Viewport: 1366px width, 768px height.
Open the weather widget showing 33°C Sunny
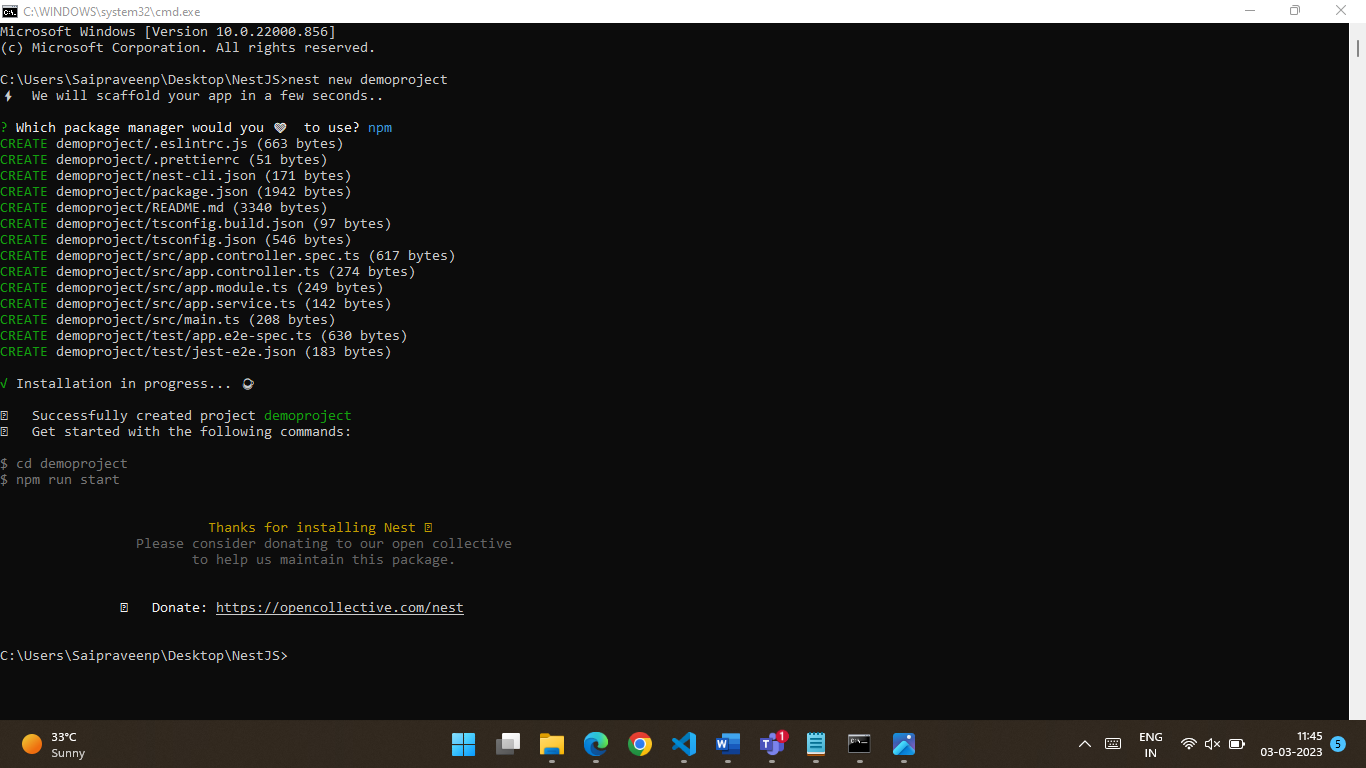55,744
